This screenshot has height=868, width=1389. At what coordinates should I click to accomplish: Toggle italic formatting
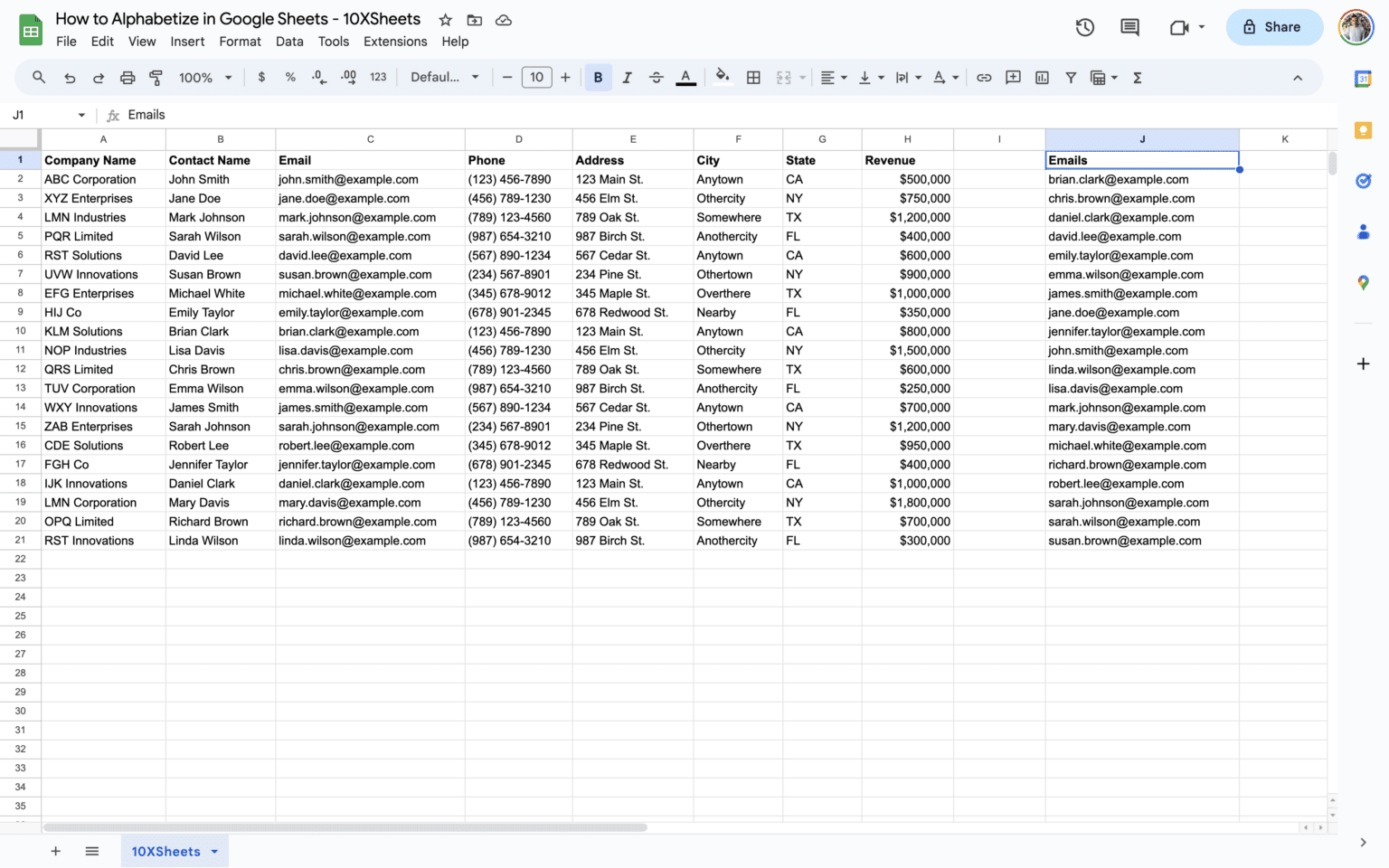pyautogui.click(x=627, y=78)
